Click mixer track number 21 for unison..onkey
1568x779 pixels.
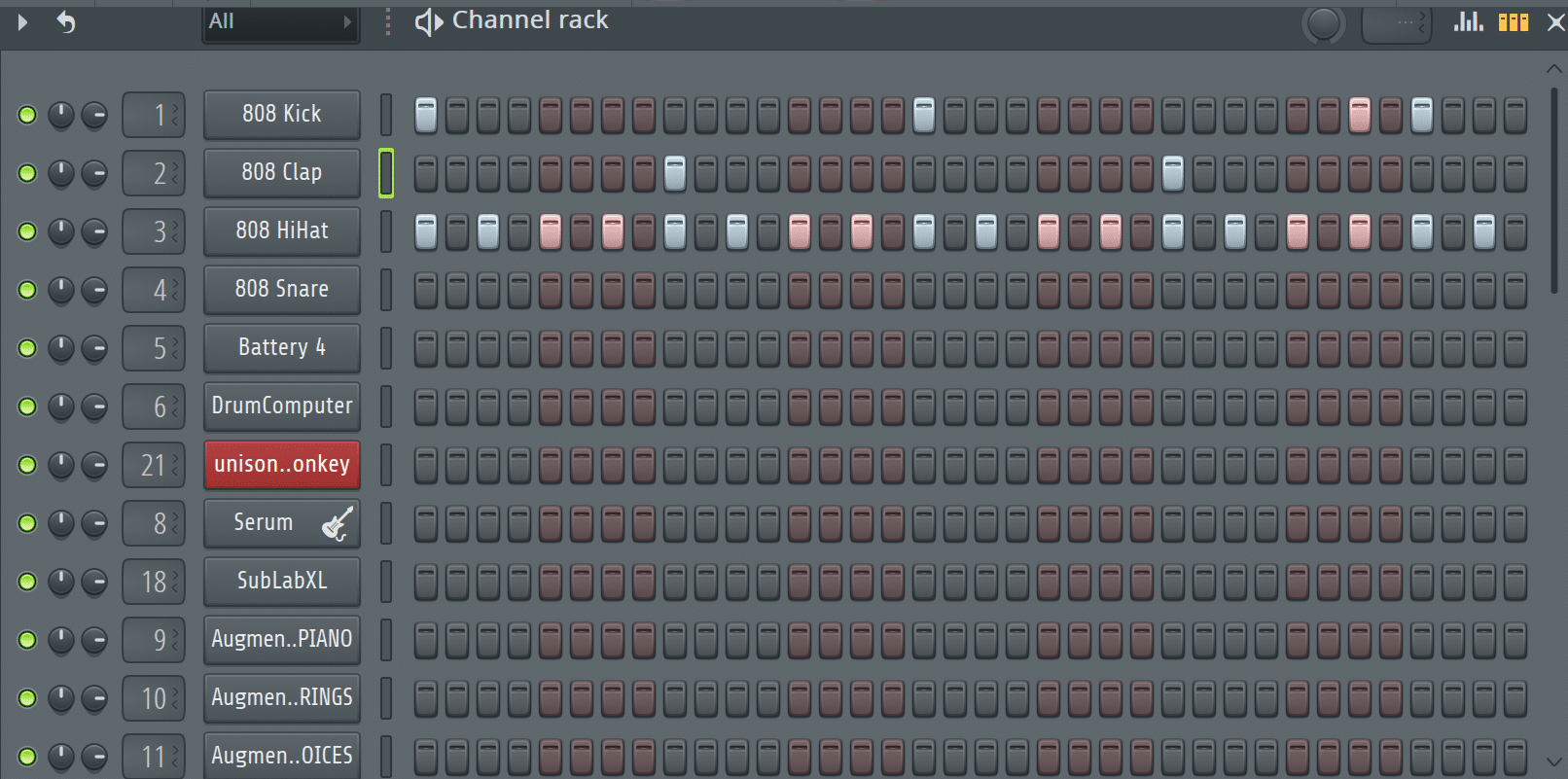click(154, 465)
